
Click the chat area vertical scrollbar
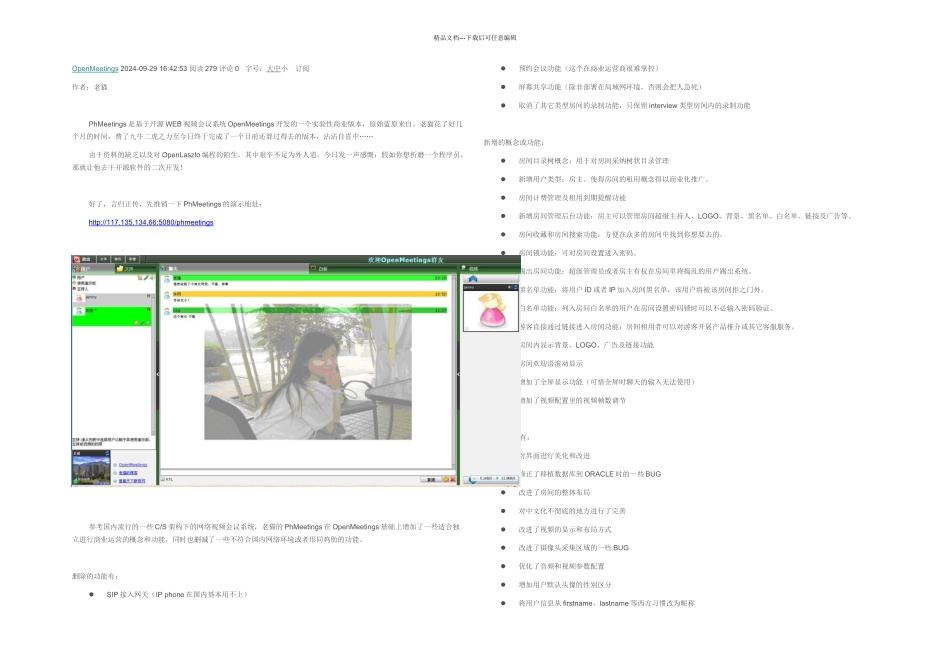(x=453, y=370)
